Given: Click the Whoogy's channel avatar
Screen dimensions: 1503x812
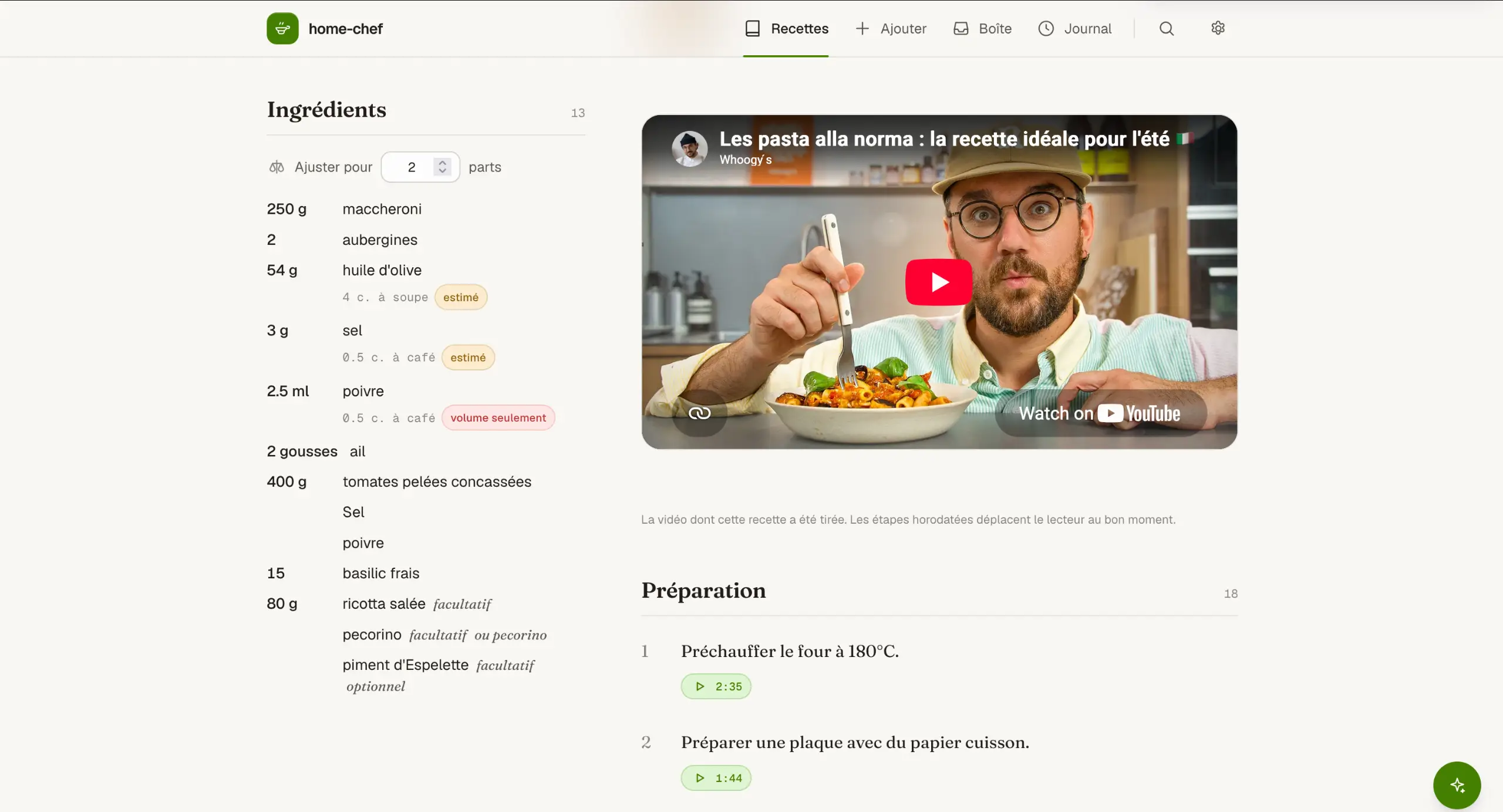Looking at the screenshot, I should pyautogui.click(x=689, y=148).
